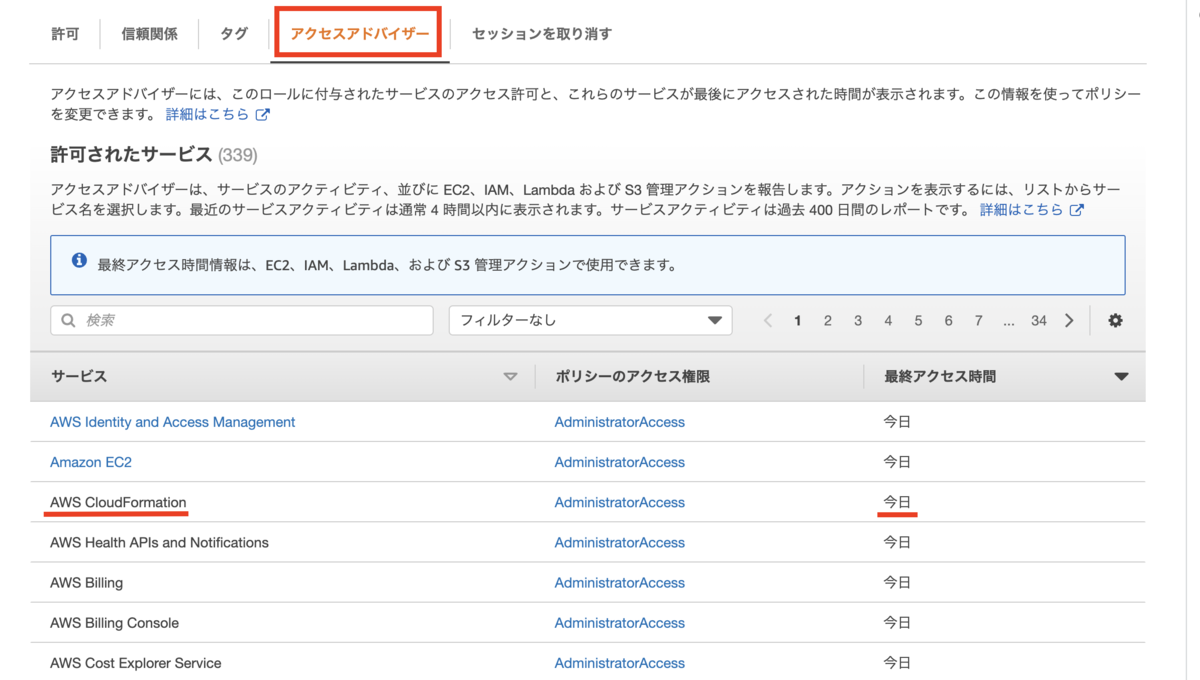The image size is (1200, 680).
Task: Open the フィルターなし filter dropdown
Action: (x=590, y=321)
